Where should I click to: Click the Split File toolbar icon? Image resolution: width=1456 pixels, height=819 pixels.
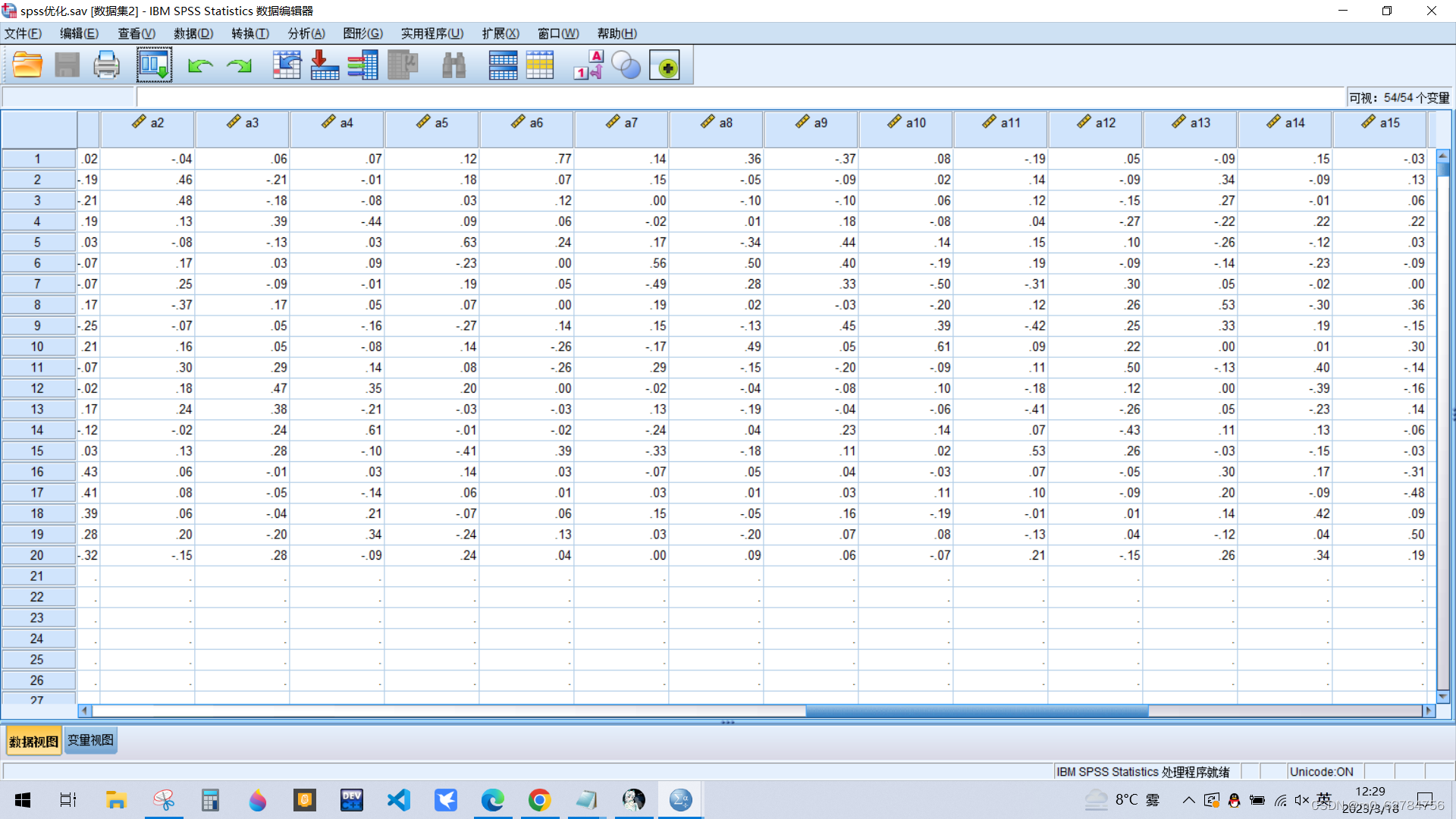tap(503, 65)
